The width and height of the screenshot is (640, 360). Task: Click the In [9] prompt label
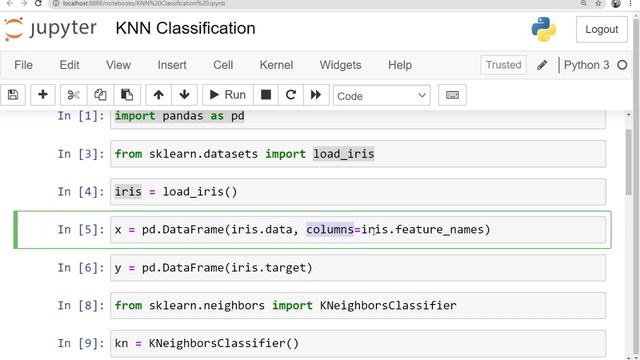tap(81, 343)
